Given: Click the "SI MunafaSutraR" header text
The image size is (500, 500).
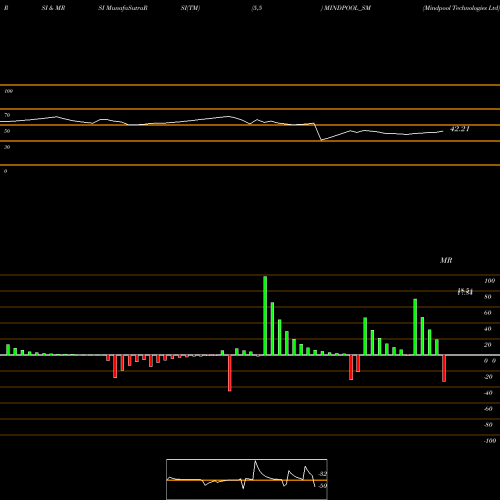Looking at the screenshot, I should (x=123, y=8).
